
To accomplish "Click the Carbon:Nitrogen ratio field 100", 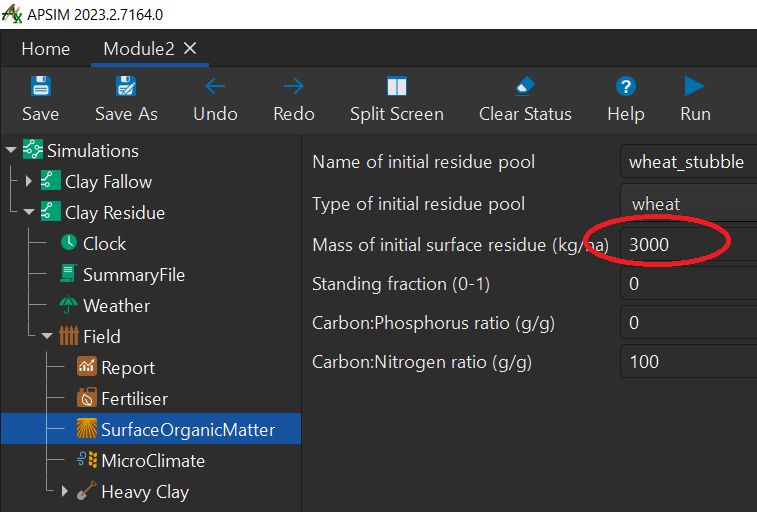I will (x=688, y=361).
